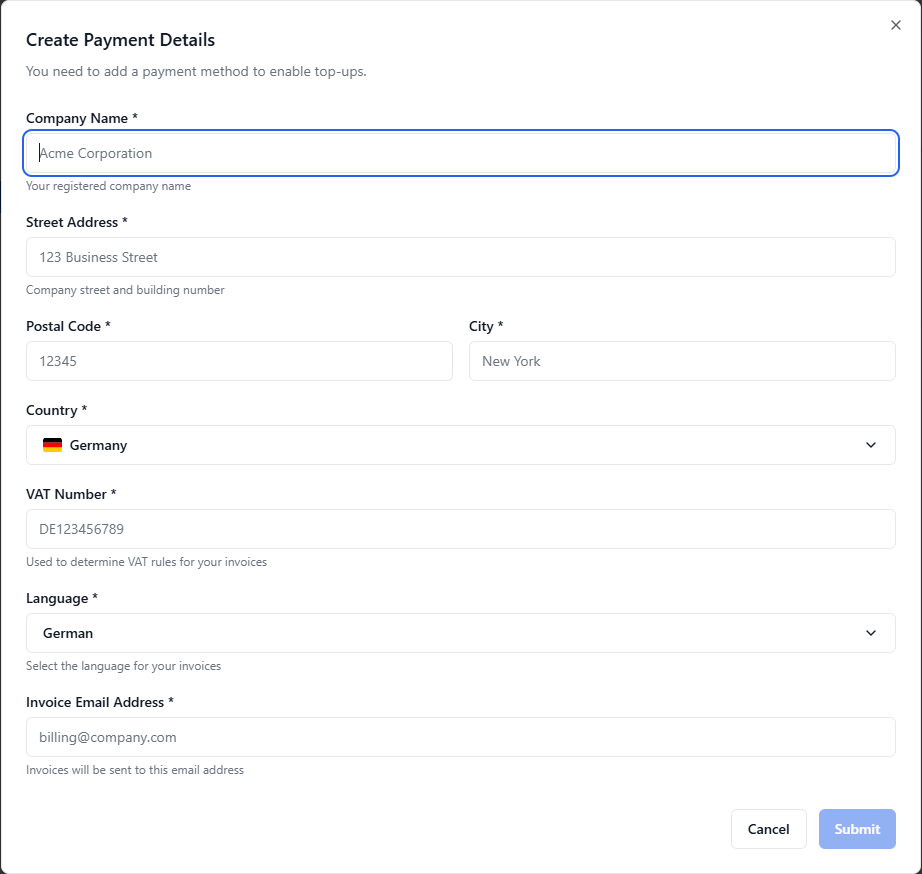Focus the VAT Number input field

[460, 529]
